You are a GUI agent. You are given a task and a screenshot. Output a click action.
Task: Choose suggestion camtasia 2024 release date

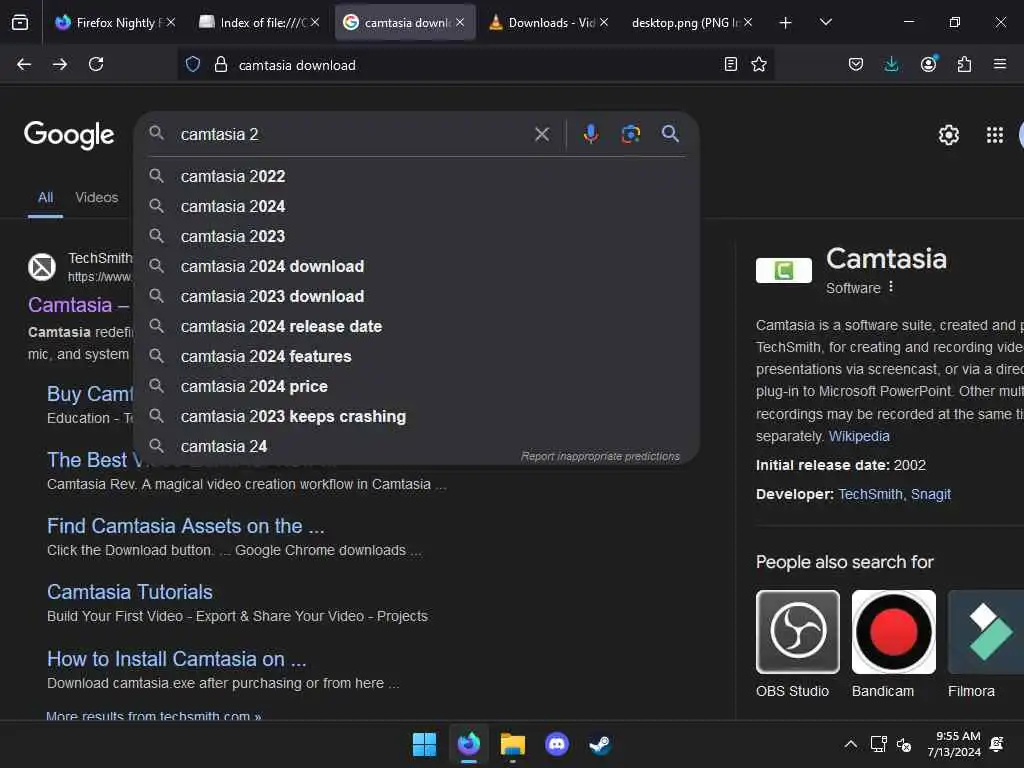click(417, 327)
